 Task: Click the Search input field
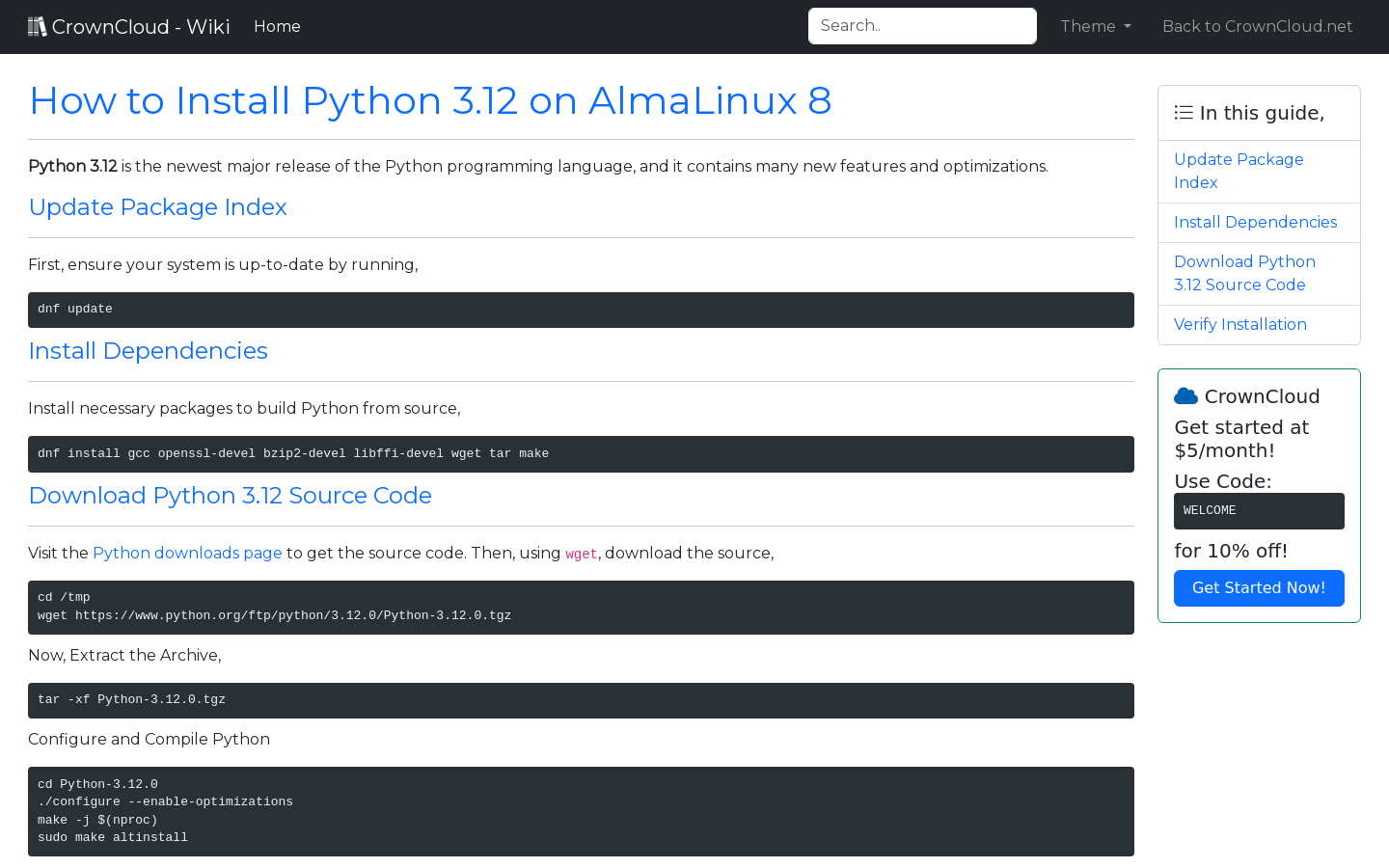click(x=922, y=25)
